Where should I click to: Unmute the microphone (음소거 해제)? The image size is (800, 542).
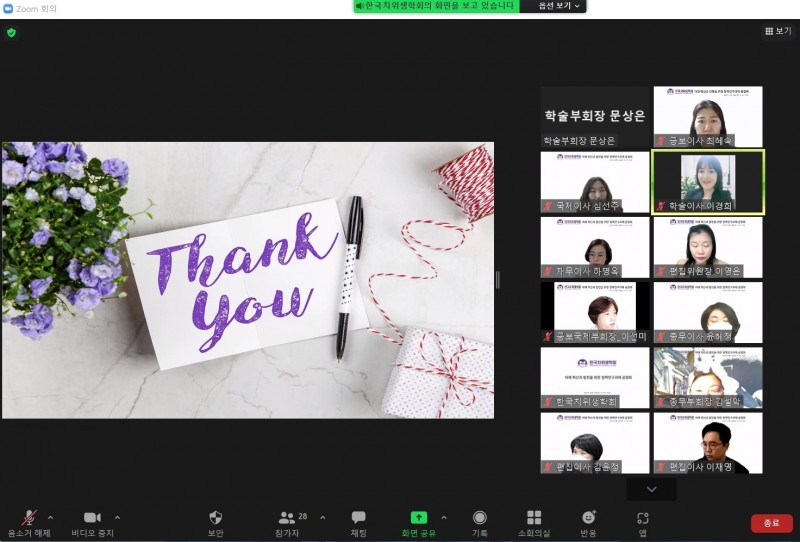tap(30, 518)
